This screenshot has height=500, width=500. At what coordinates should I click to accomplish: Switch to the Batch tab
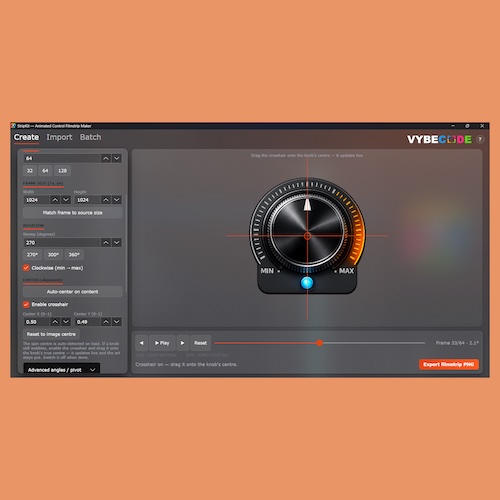pos(90,137)
